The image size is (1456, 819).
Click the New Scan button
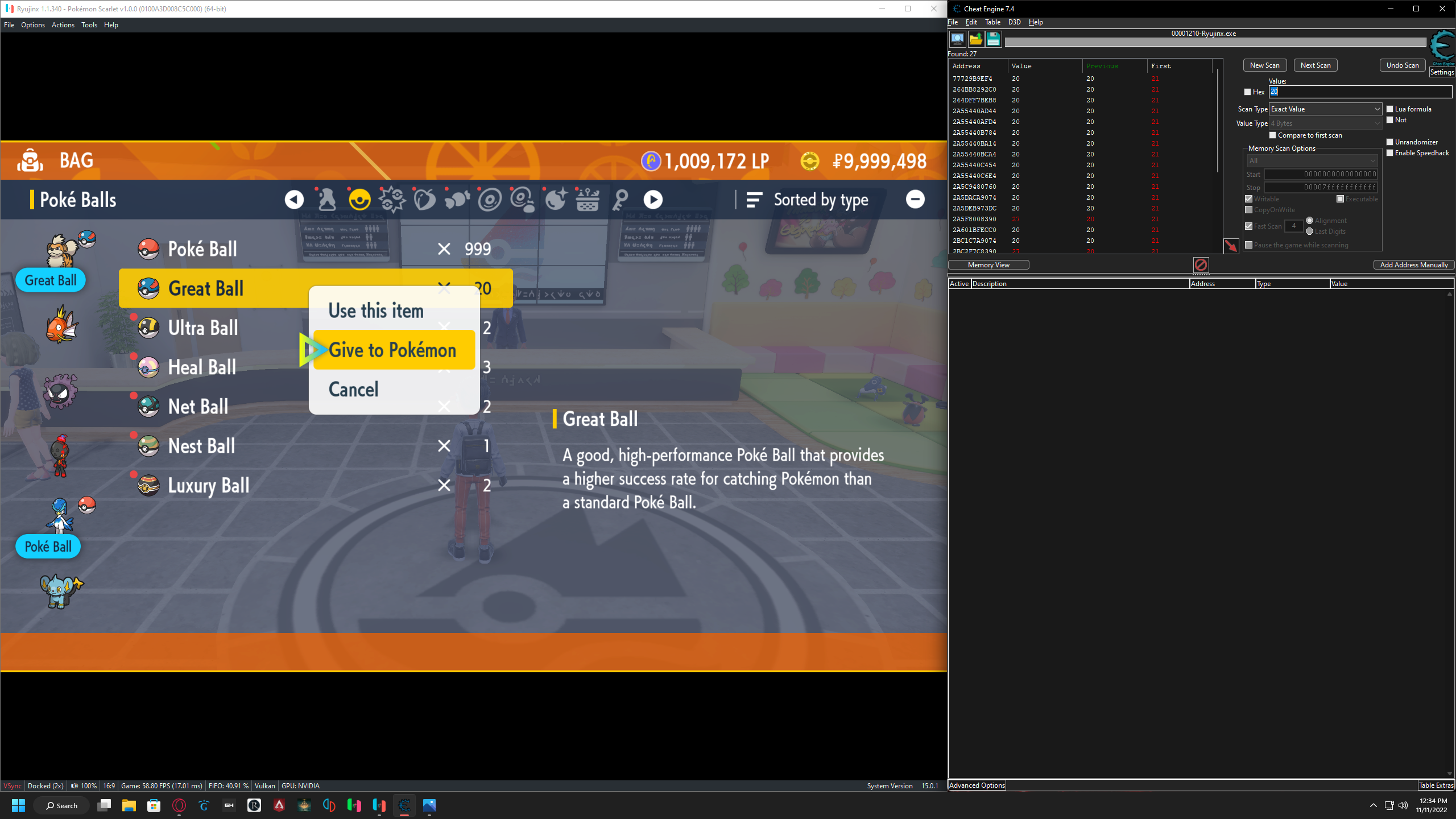(1264, 65)
